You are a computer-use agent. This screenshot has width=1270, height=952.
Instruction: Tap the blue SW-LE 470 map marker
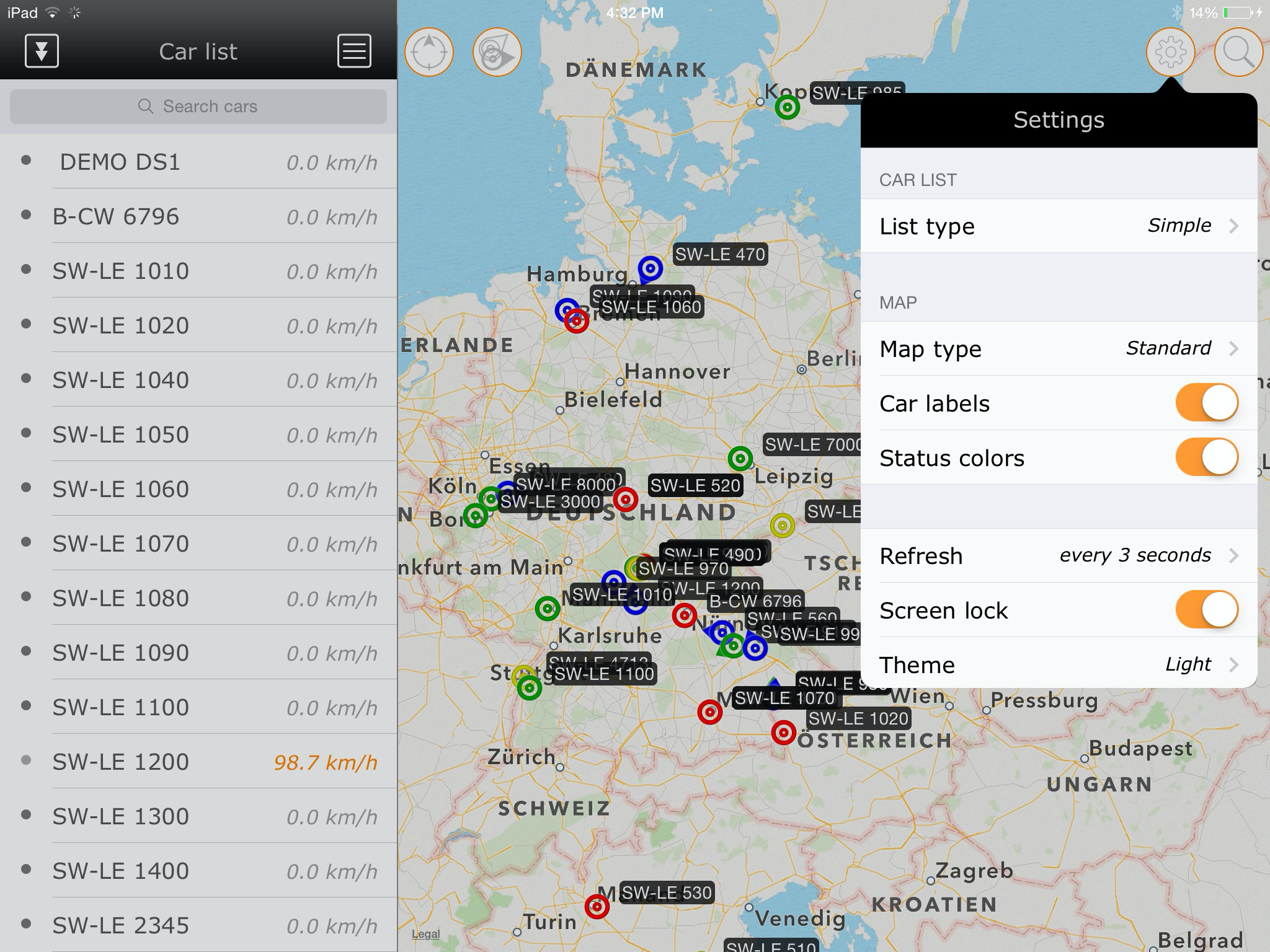coord(651,269)
